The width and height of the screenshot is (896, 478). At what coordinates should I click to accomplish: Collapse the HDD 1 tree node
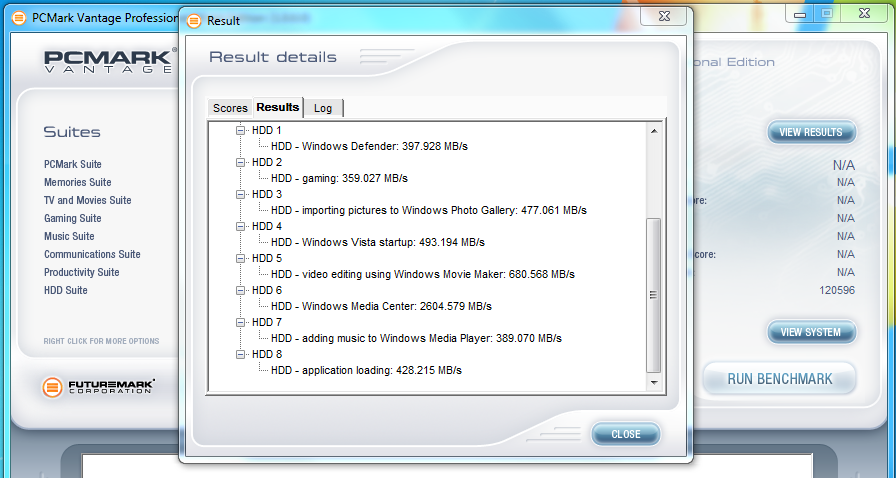pos(241,130)
